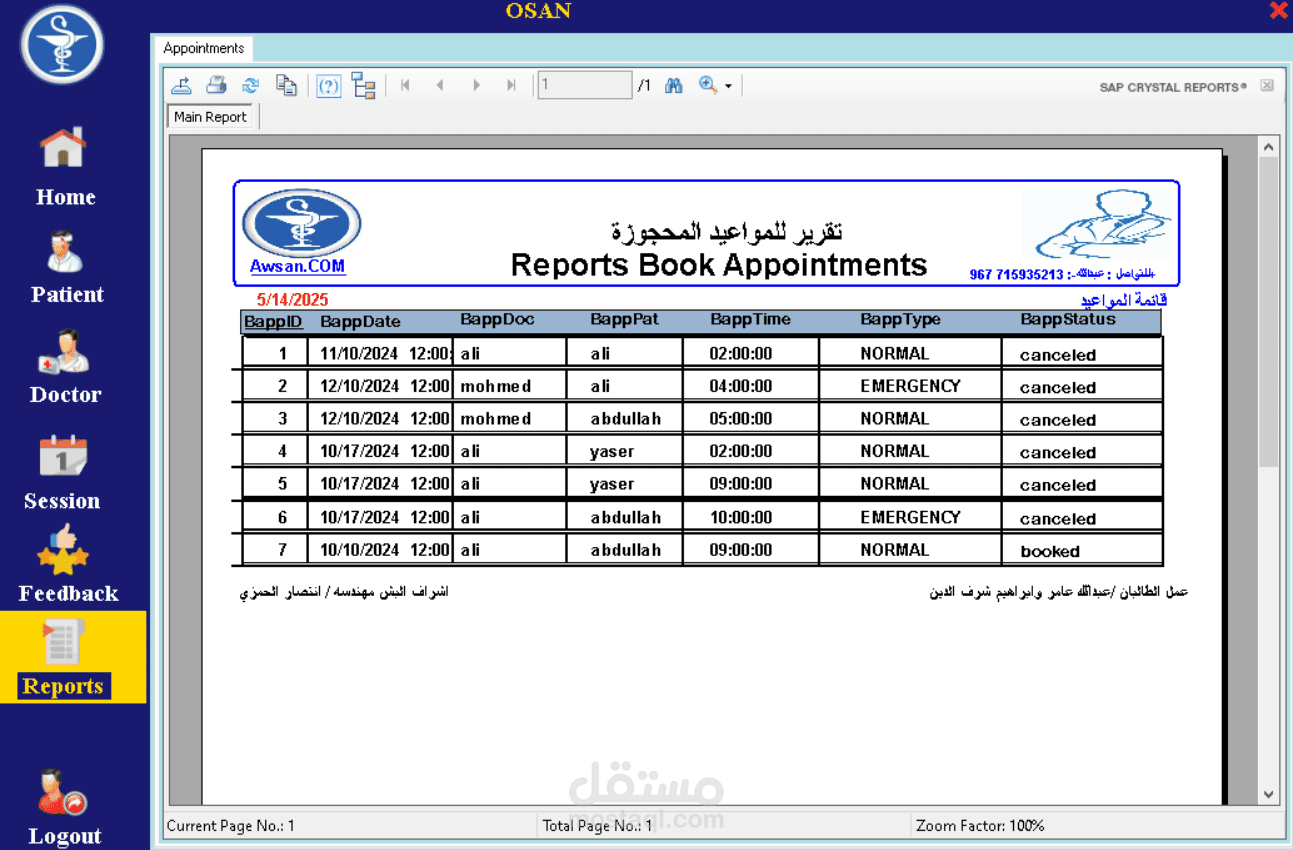The height and width of the screenshot is (850, 1293).
Task: Select the Main Report tab
Action: [x=210, y=117]
